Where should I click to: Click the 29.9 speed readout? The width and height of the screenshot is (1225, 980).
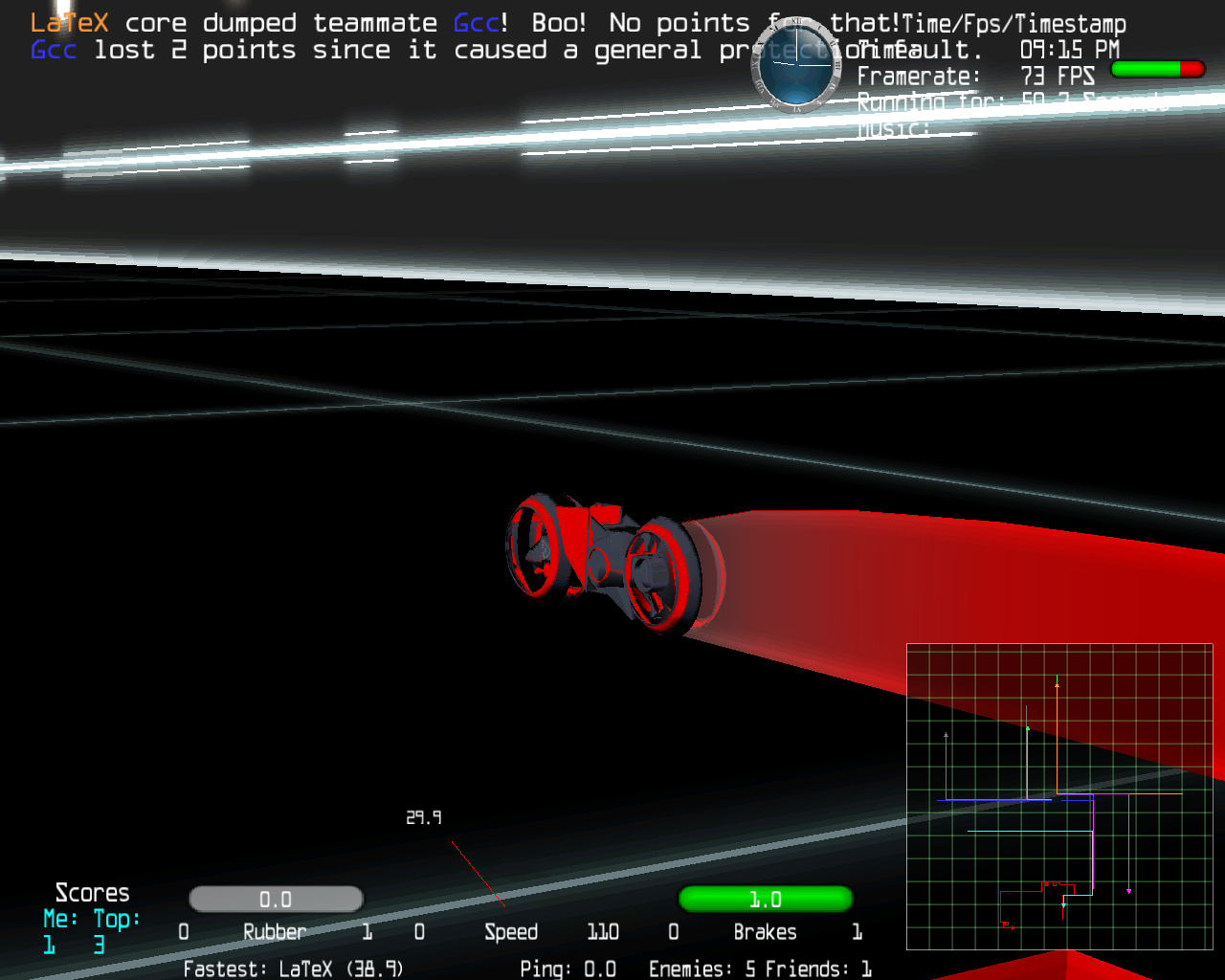tap(423, 817)
